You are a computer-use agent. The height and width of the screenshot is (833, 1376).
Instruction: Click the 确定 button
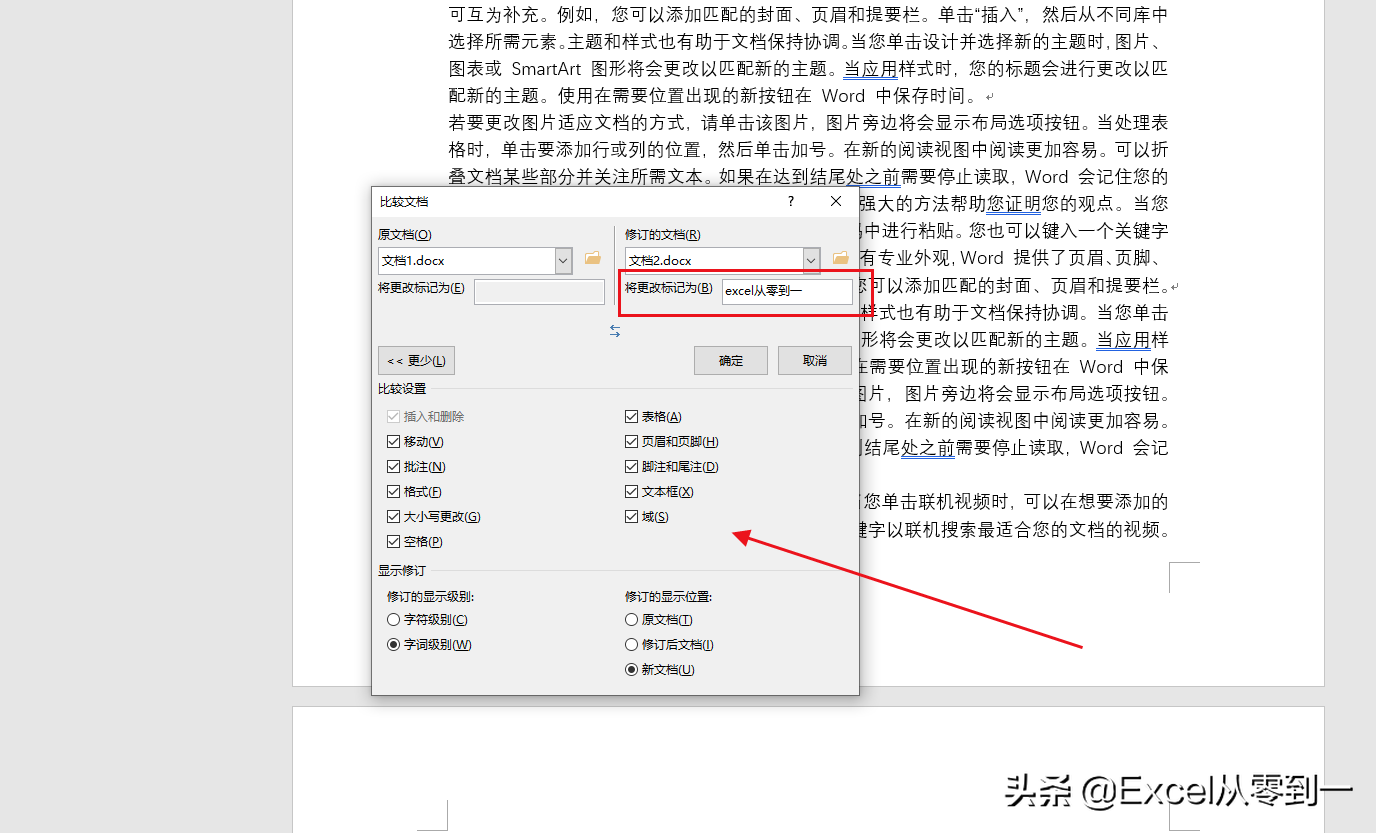(730, 360)
